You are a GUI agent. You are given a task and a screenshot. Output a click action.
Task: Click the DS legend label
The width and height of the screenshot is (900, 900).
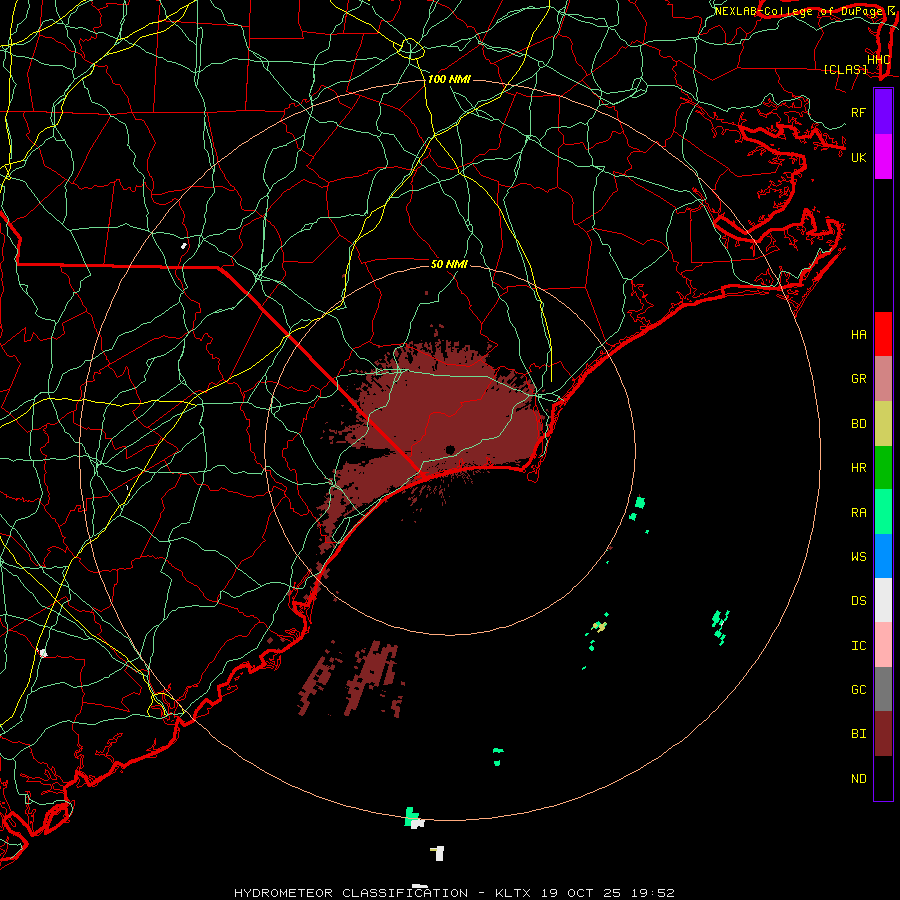[x=858, y=601]
